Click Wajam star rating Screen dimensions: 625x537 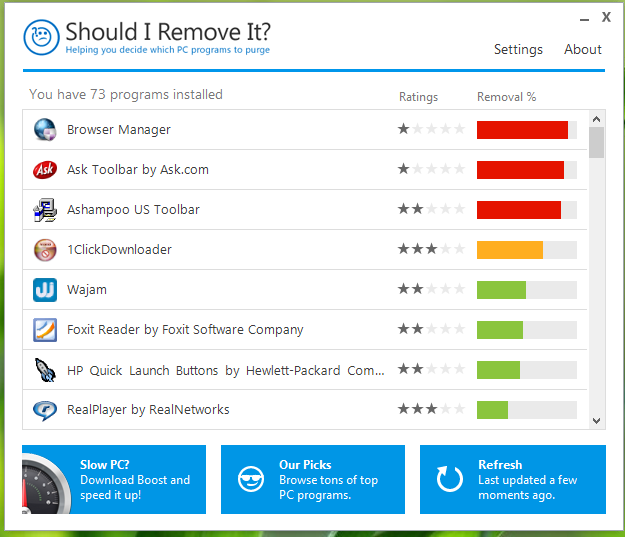[x=431, y=289]
